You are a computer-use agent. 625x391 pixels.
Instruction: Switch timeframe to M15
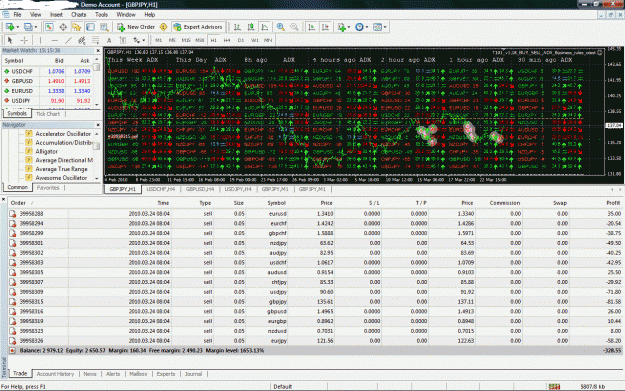[x=186, y=40]
